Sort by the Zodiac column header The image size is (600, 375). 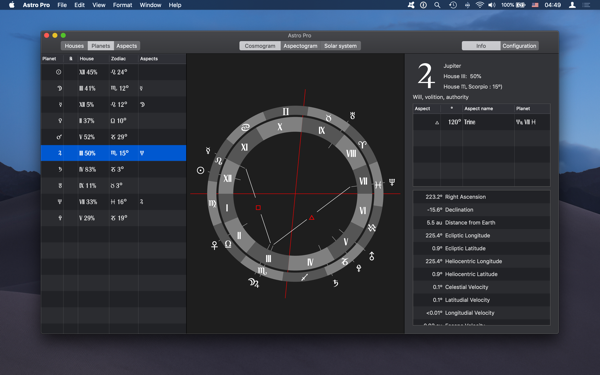(x=118, y=59)
